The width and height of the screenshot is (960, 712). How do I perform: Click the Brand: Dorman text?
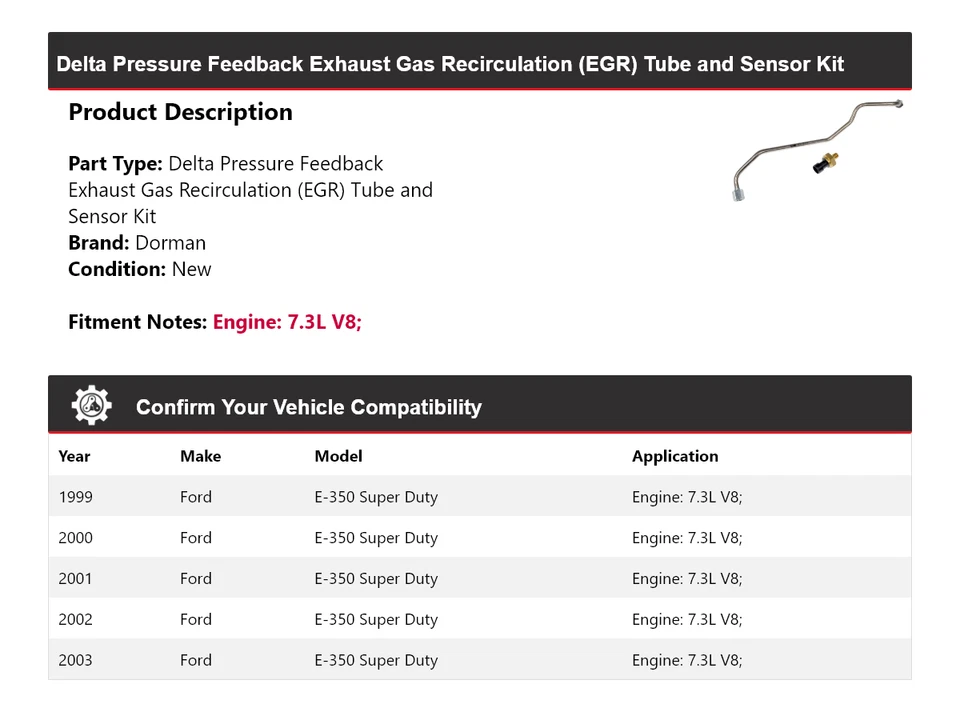click(x=137, y=243)
